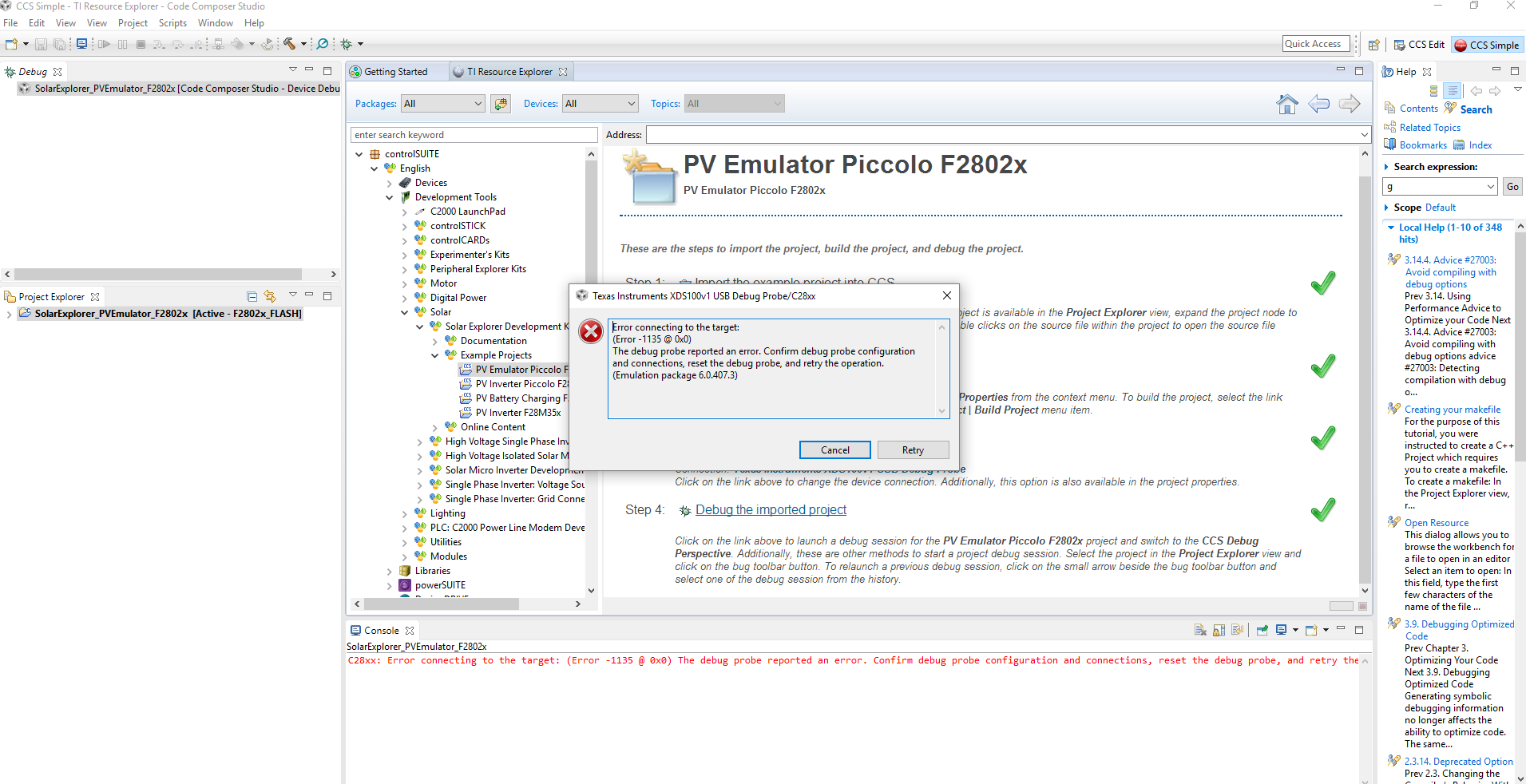This screenshot has width=1526, height=784.
Task: Click the Pin Console icon
Action: (1262, 630)
